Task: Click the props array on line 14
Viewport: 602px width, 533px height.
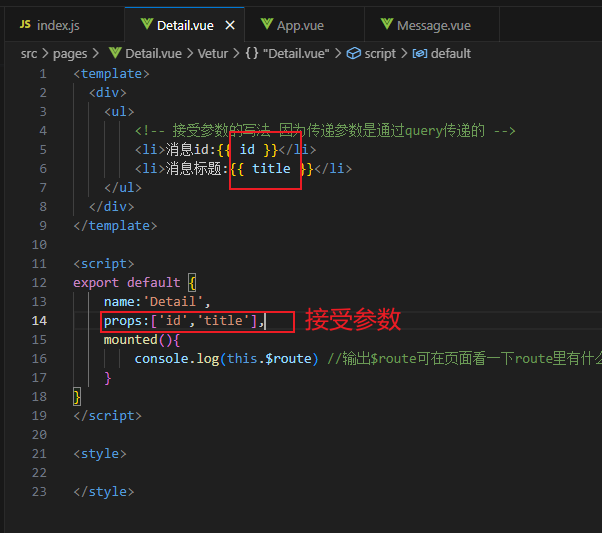Action: point(184,321)
